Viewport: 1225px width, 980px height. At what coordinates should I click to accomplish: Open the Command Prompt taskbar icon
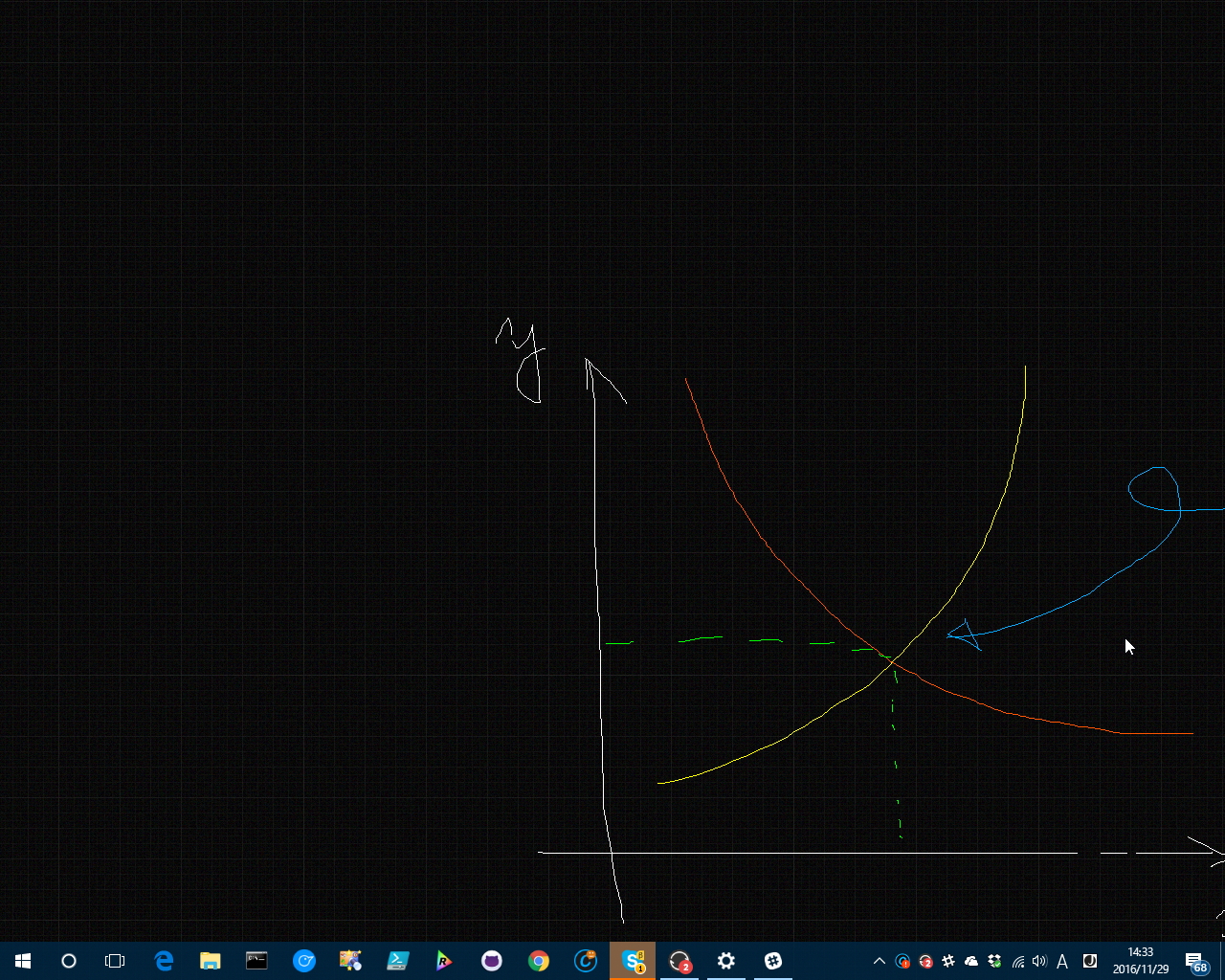click(x=257, y=961)
